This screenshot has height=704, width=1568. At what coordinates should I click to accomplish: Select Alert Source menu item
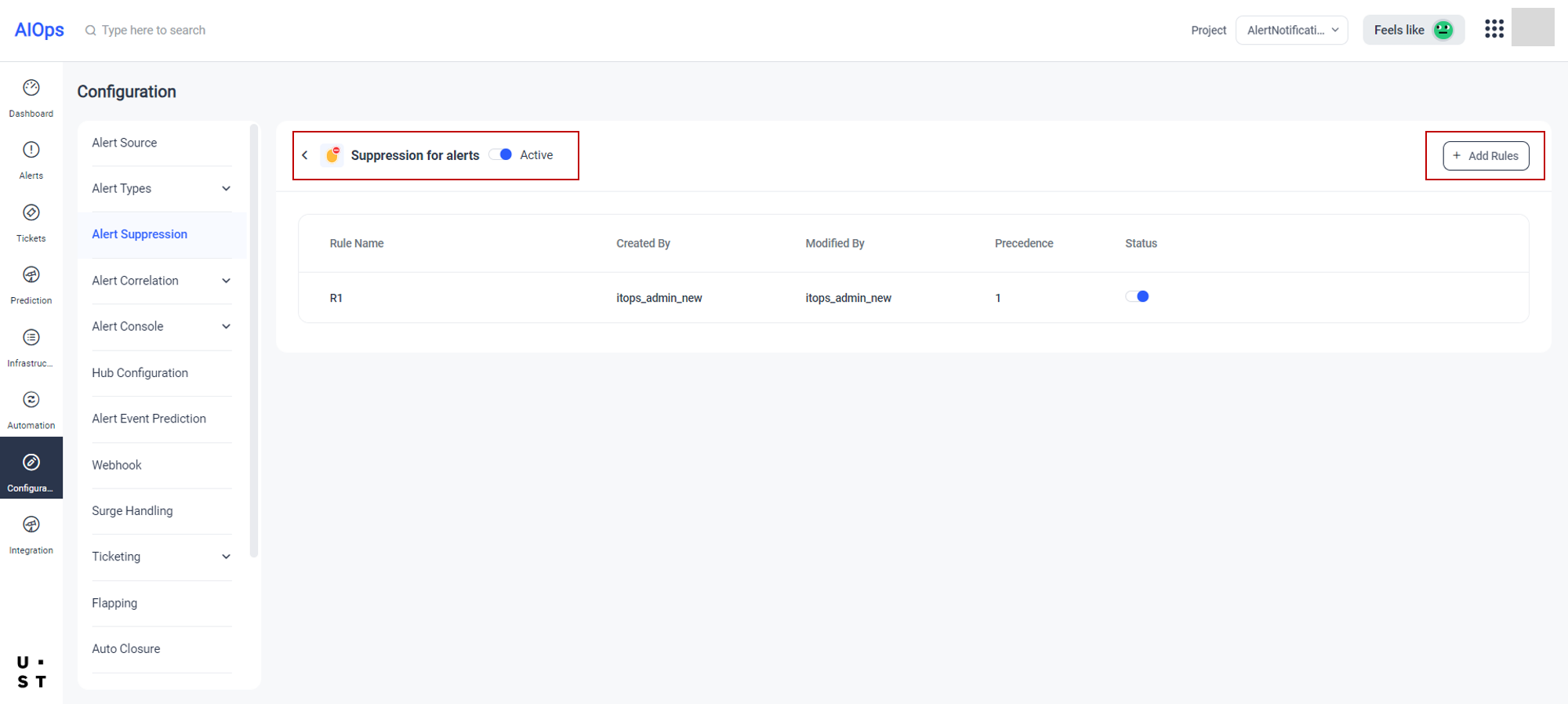click(125, 143)
